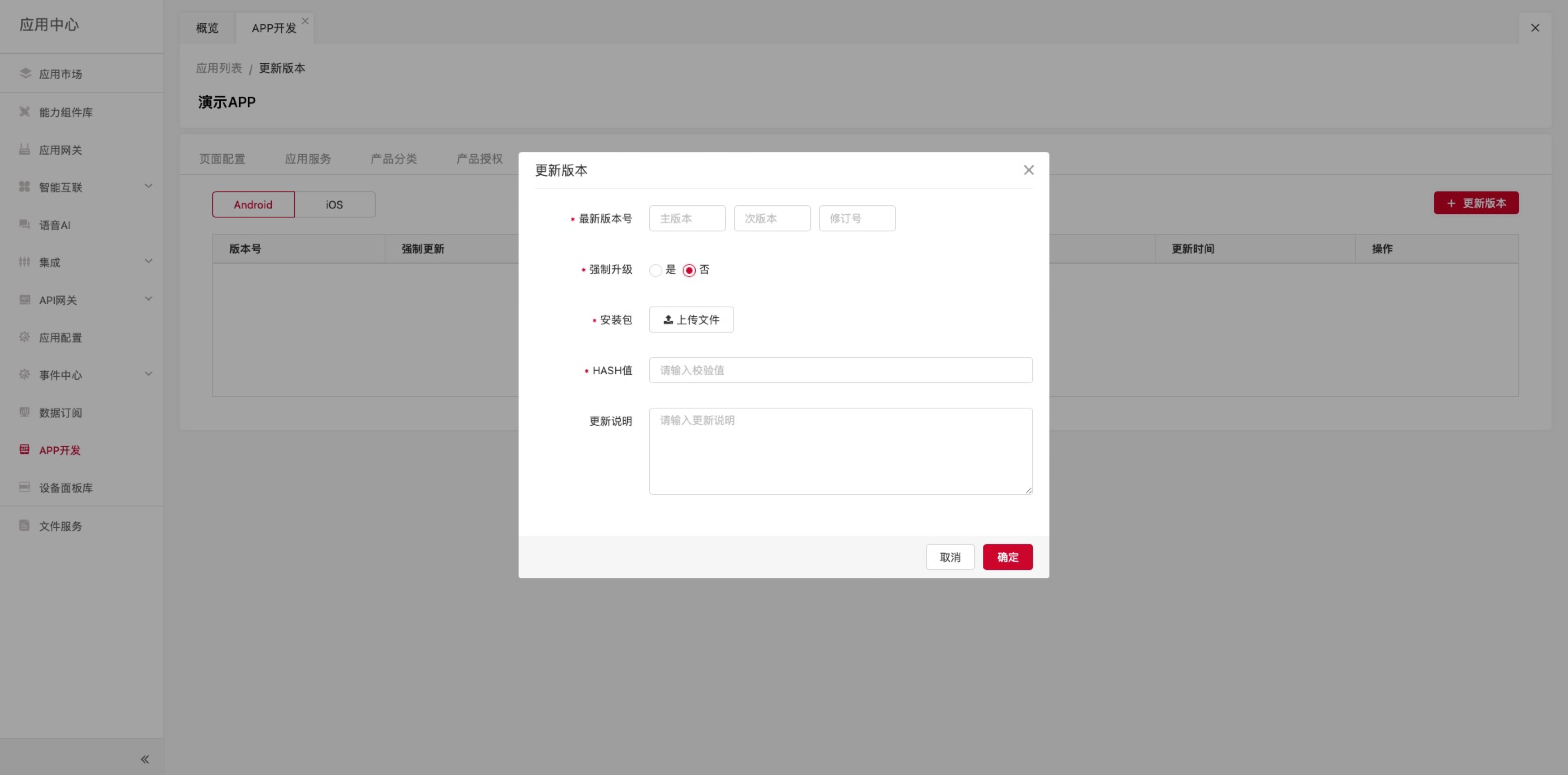
Task: Collapse the sidebar with double-chevron icon
Action: [145, 759]
